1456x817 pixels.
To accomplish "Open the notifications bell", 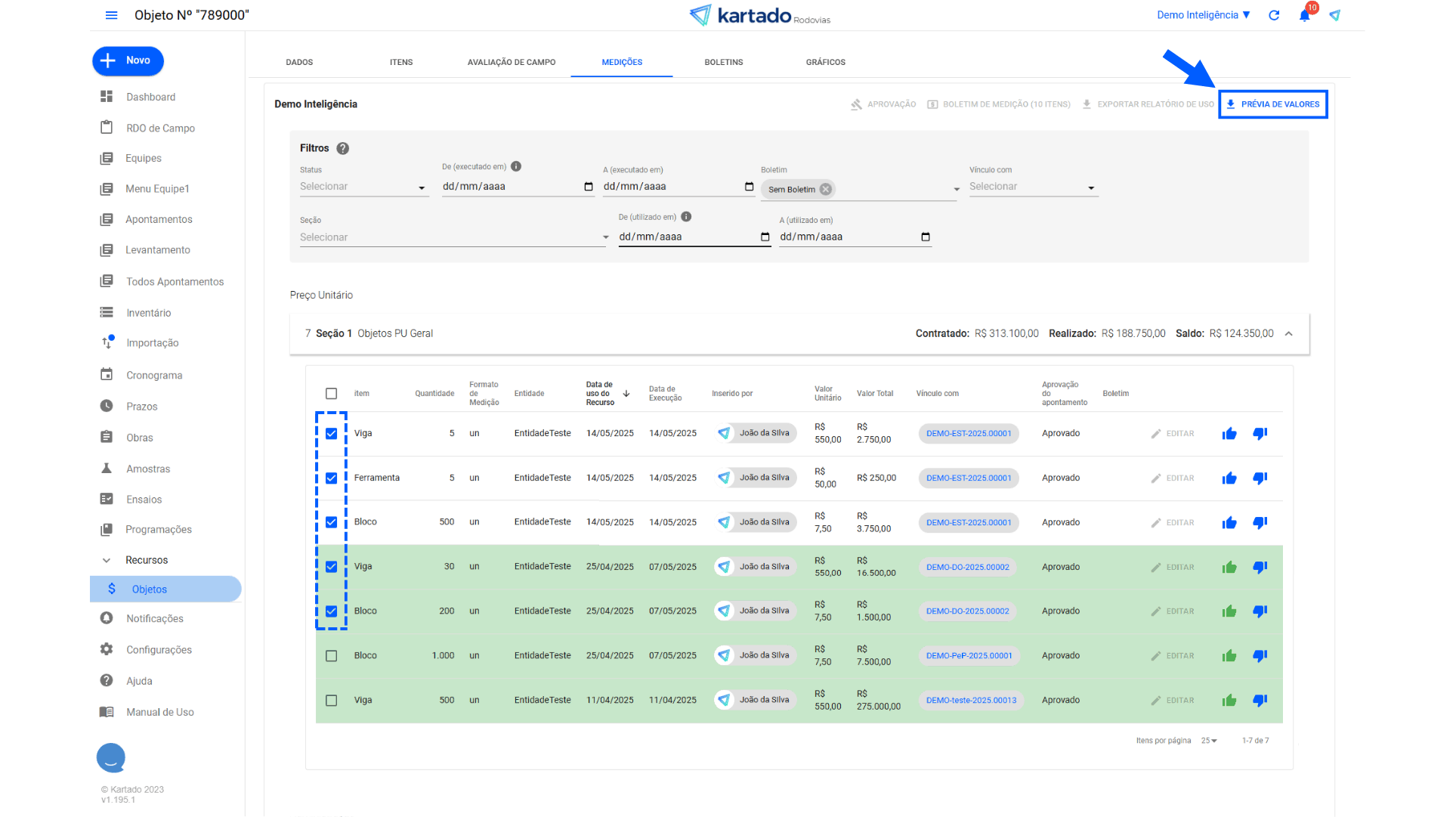I will (1304, 15).
